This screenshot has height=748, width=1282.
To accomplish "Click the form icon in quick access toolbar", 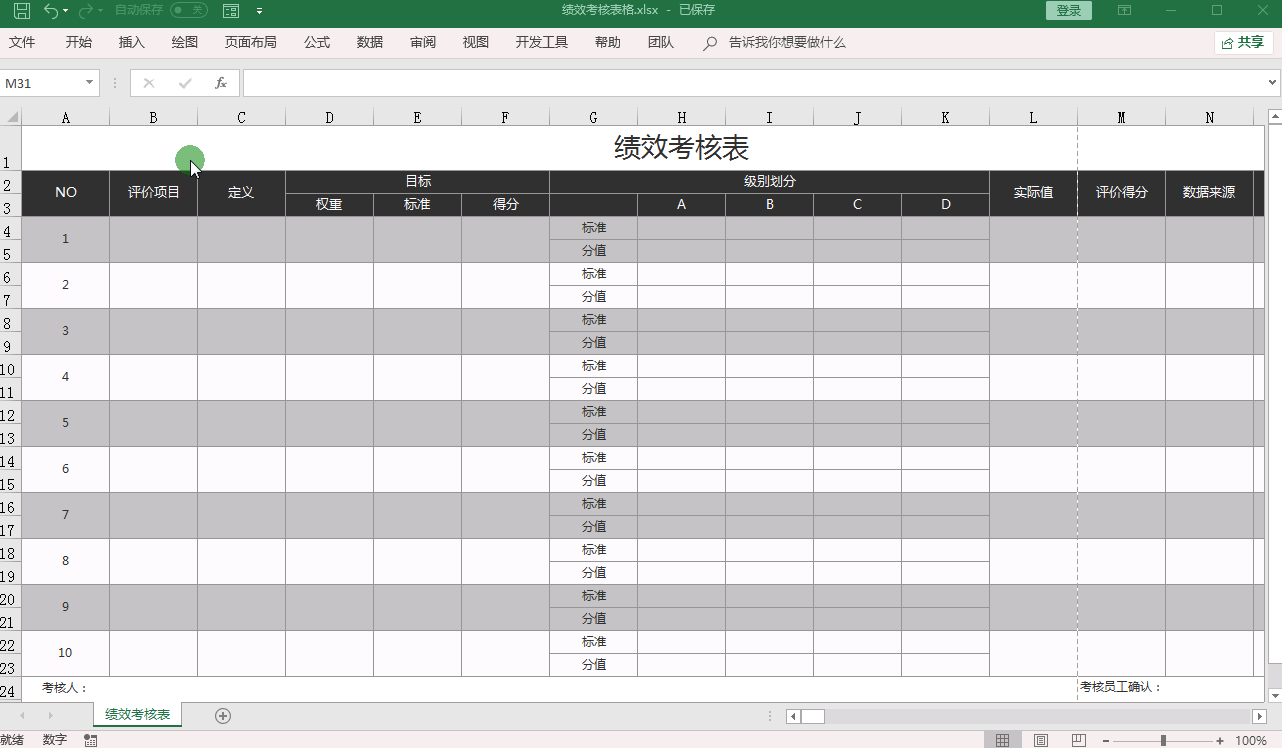I will click(x=231, y=11).
